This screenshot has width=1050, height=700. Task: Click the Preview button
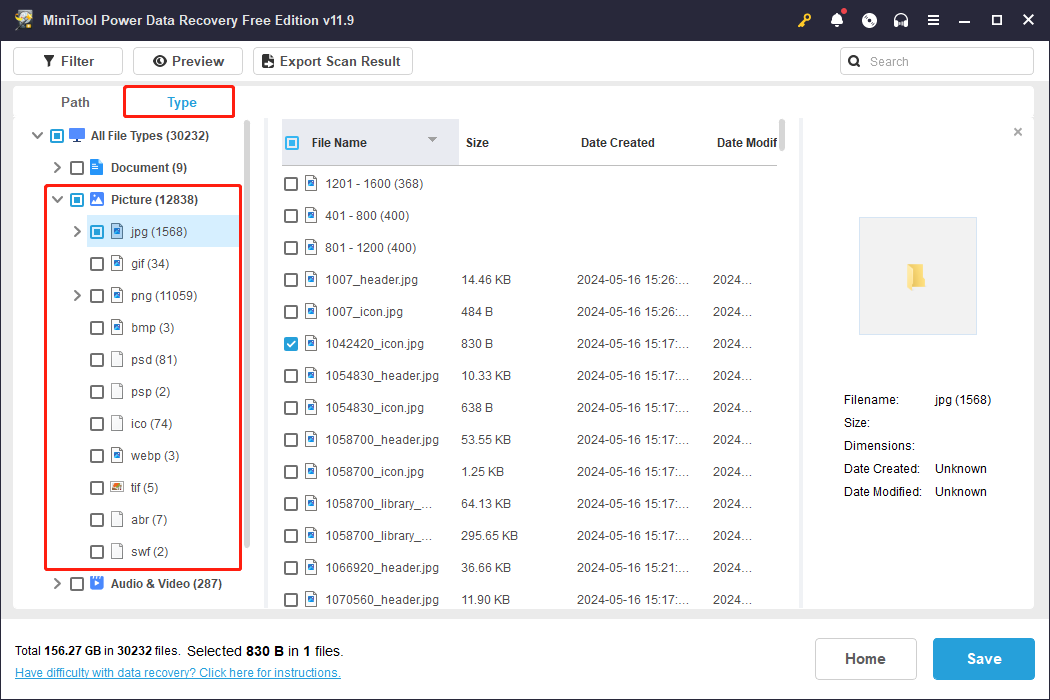188,61
